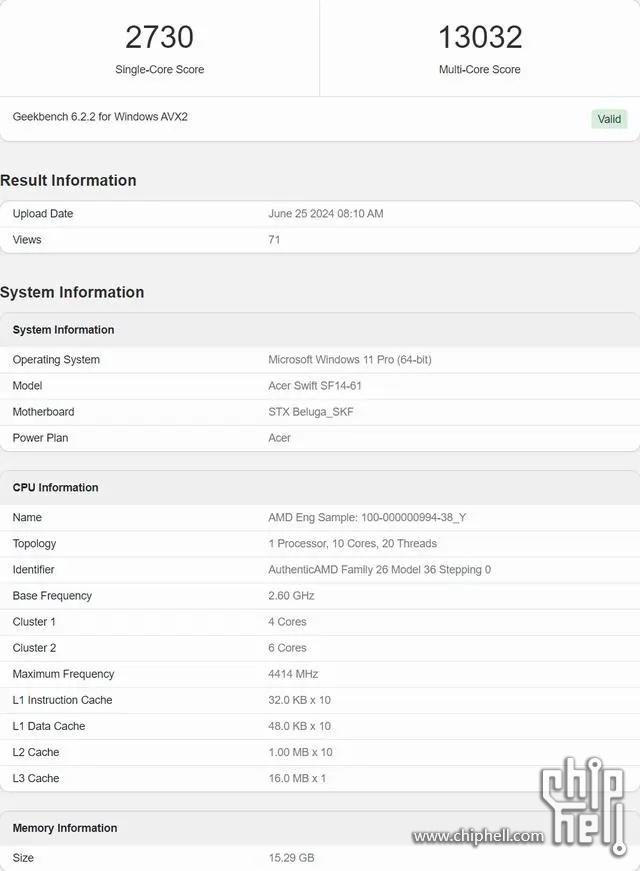This screenshot has width=640, height=871.
Task: Click the Identifier label
Action: click(33, 570)
